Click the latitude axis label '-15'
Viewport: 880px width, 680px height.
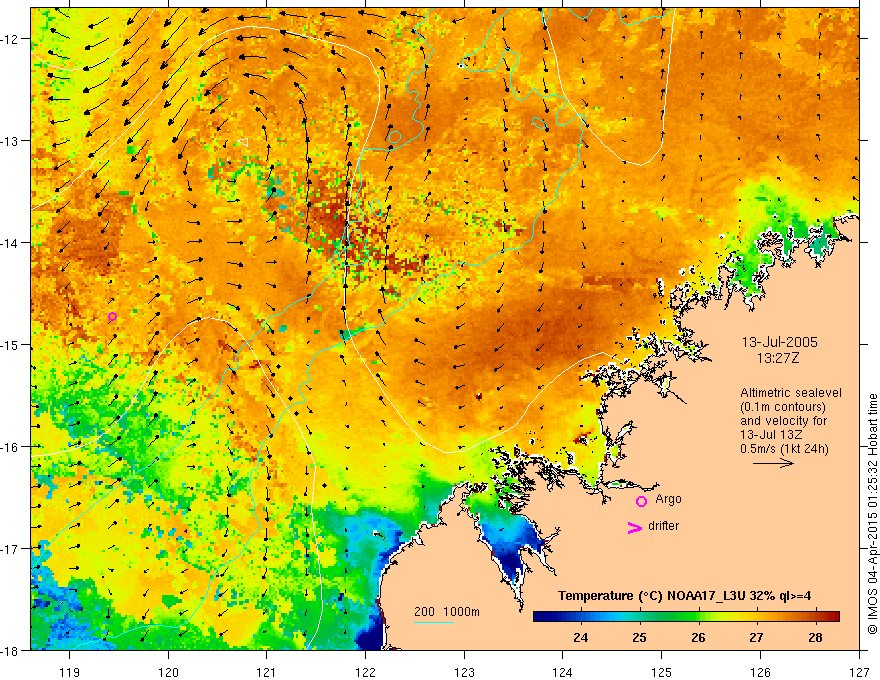point(10,344)
